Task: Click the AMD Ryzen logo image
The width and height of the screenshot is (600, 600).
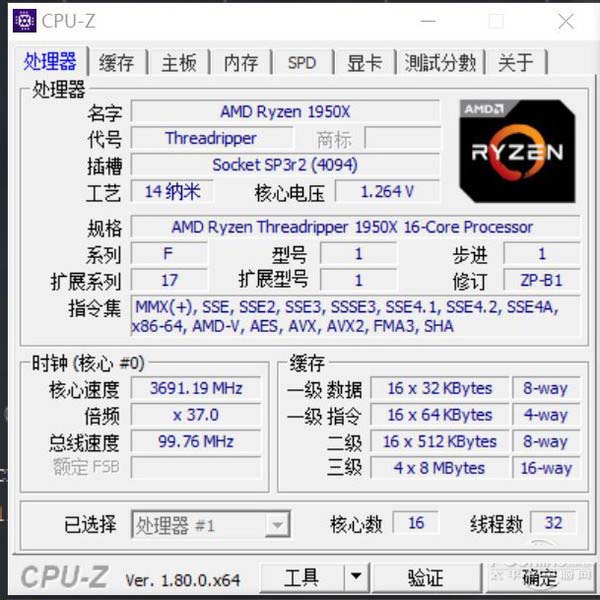Action: coord(517,151)
